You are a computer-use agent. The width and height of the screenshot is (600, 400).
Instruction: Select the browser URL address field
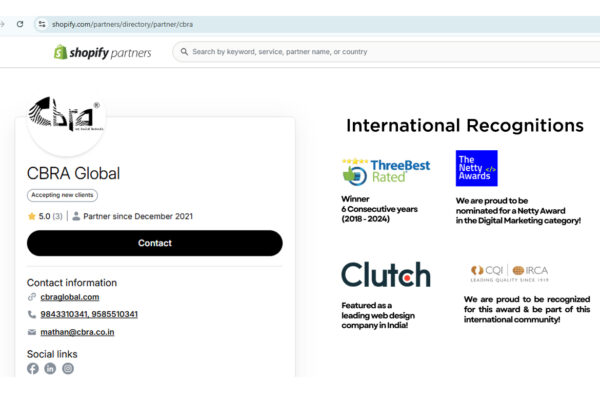point(318,24)
